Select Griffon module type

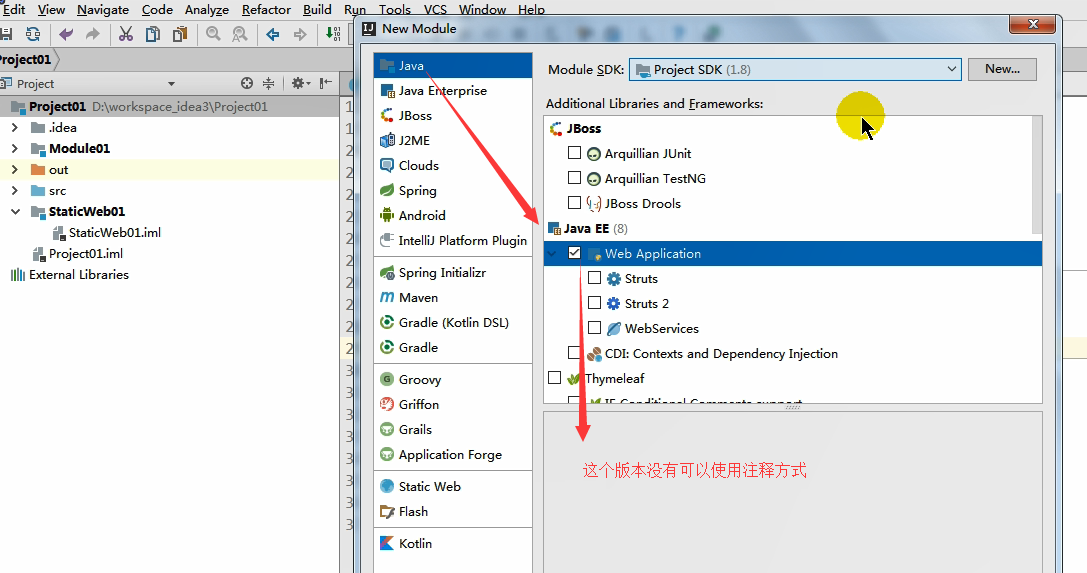click(453, 405)
